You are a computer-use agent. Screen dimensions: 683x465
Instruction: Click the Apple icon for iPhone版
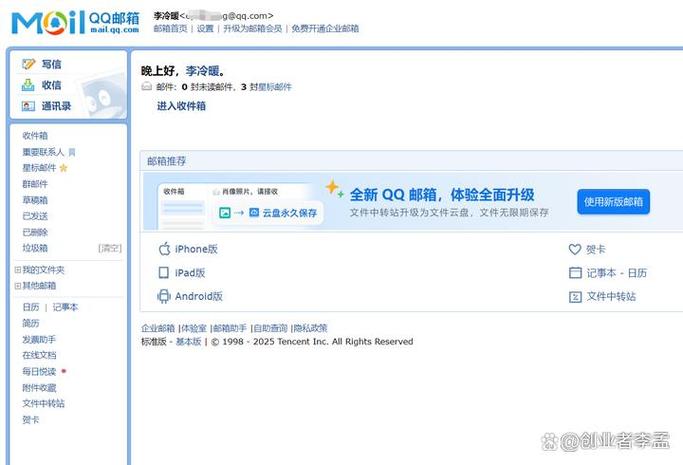[x=164, y=249]
